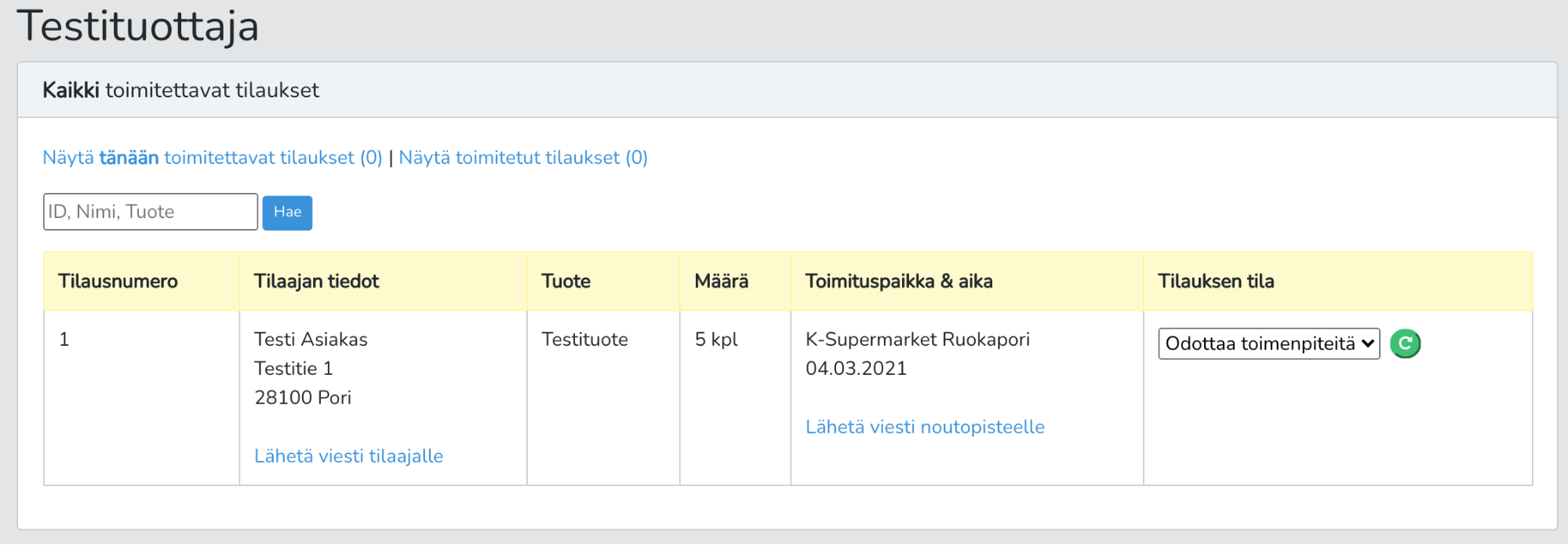This screenshot has width=1568, height=545.
Task: Focus the ID, Nimi, Tuote search field
Action: coord(150,212)
